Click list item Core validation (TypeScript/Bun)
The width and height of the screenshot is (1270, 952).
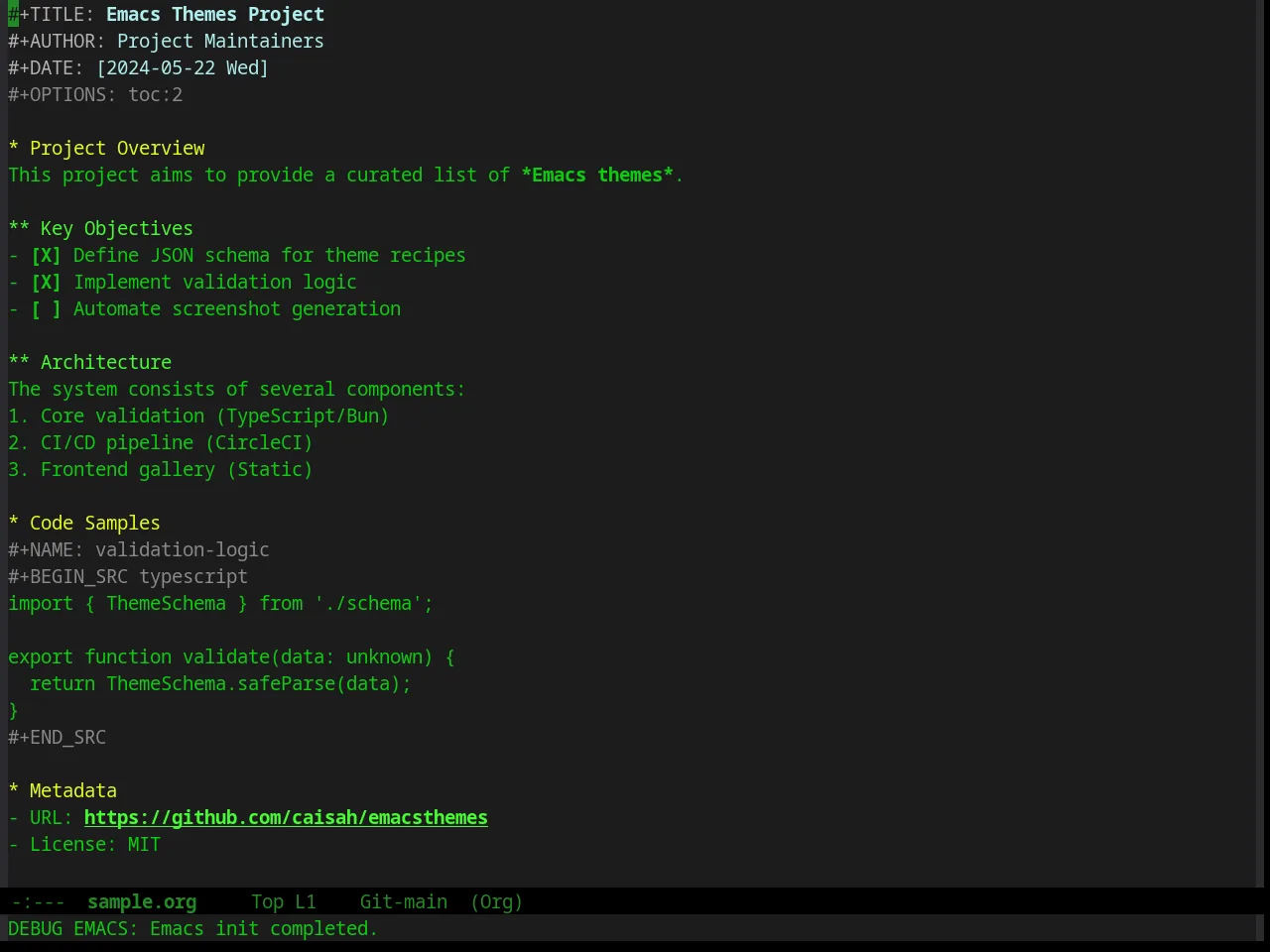pos(198,416)
